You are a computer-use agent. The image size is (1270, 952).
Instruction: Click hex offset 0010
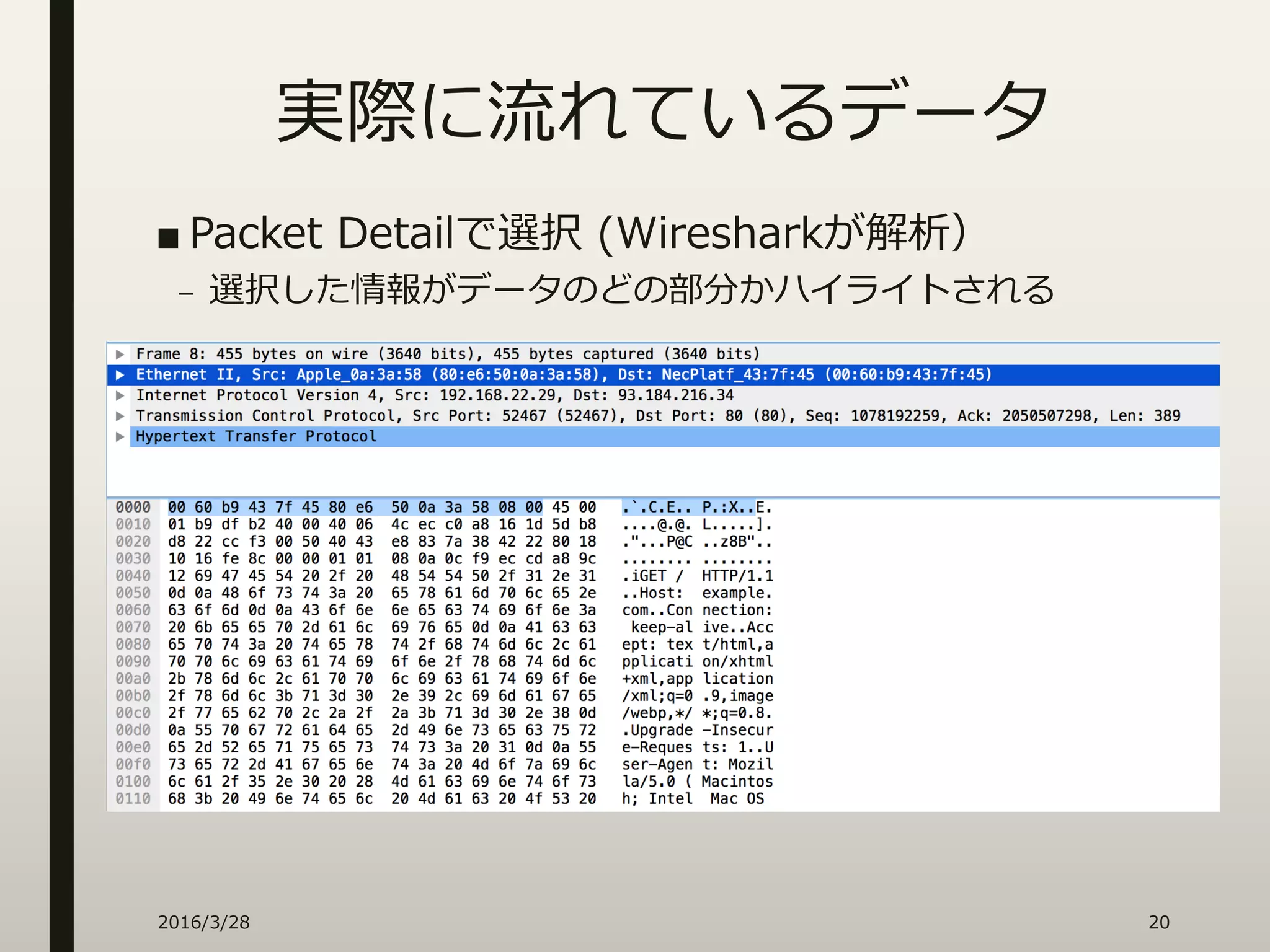tap(133, 525)
